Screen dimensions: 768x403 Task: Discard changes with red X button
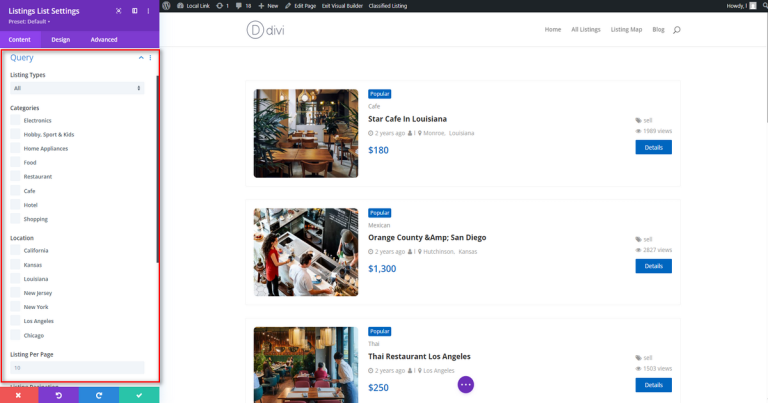19,395
